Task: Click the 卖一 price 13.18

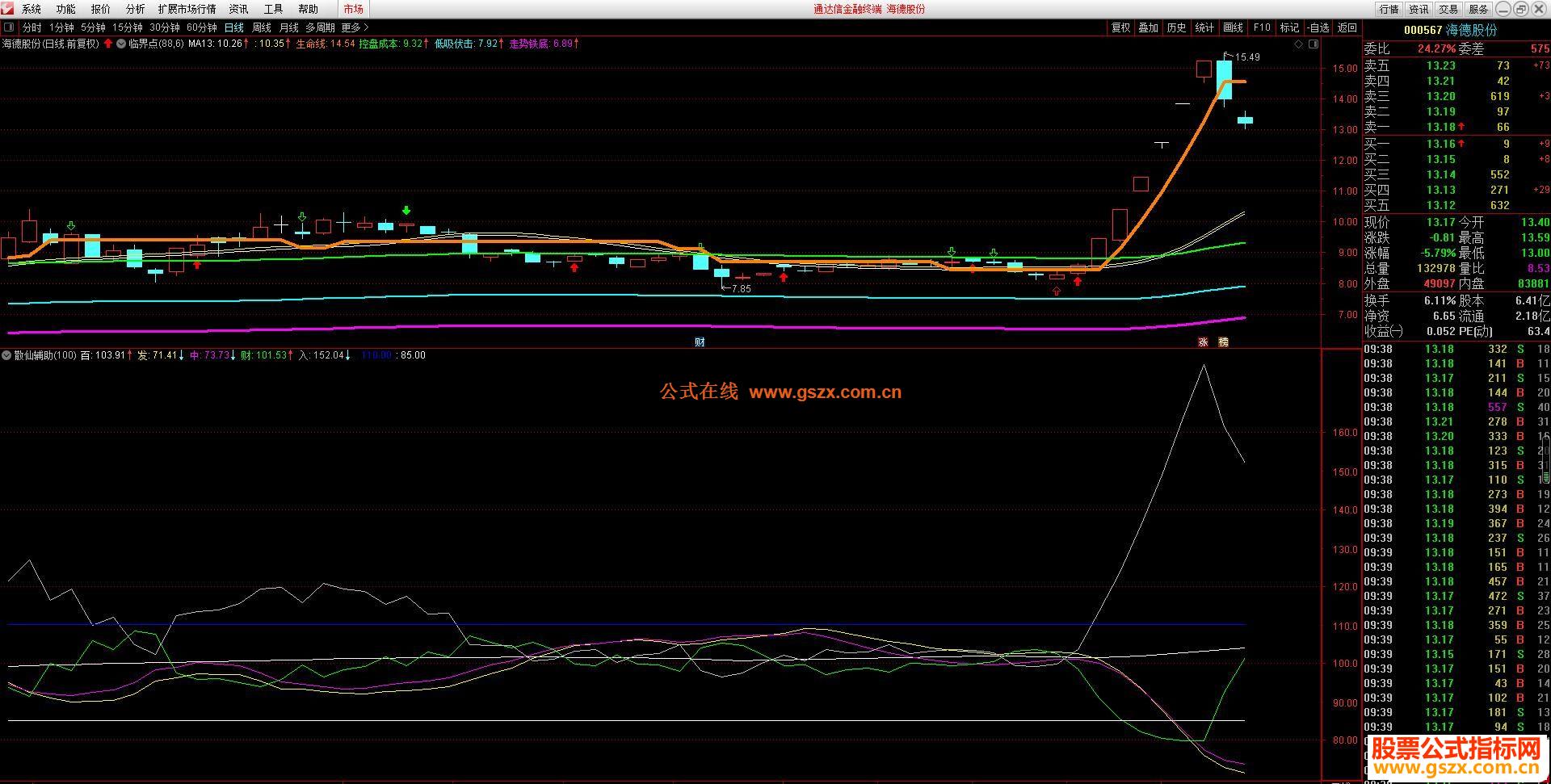Action: coord(1440,127)
